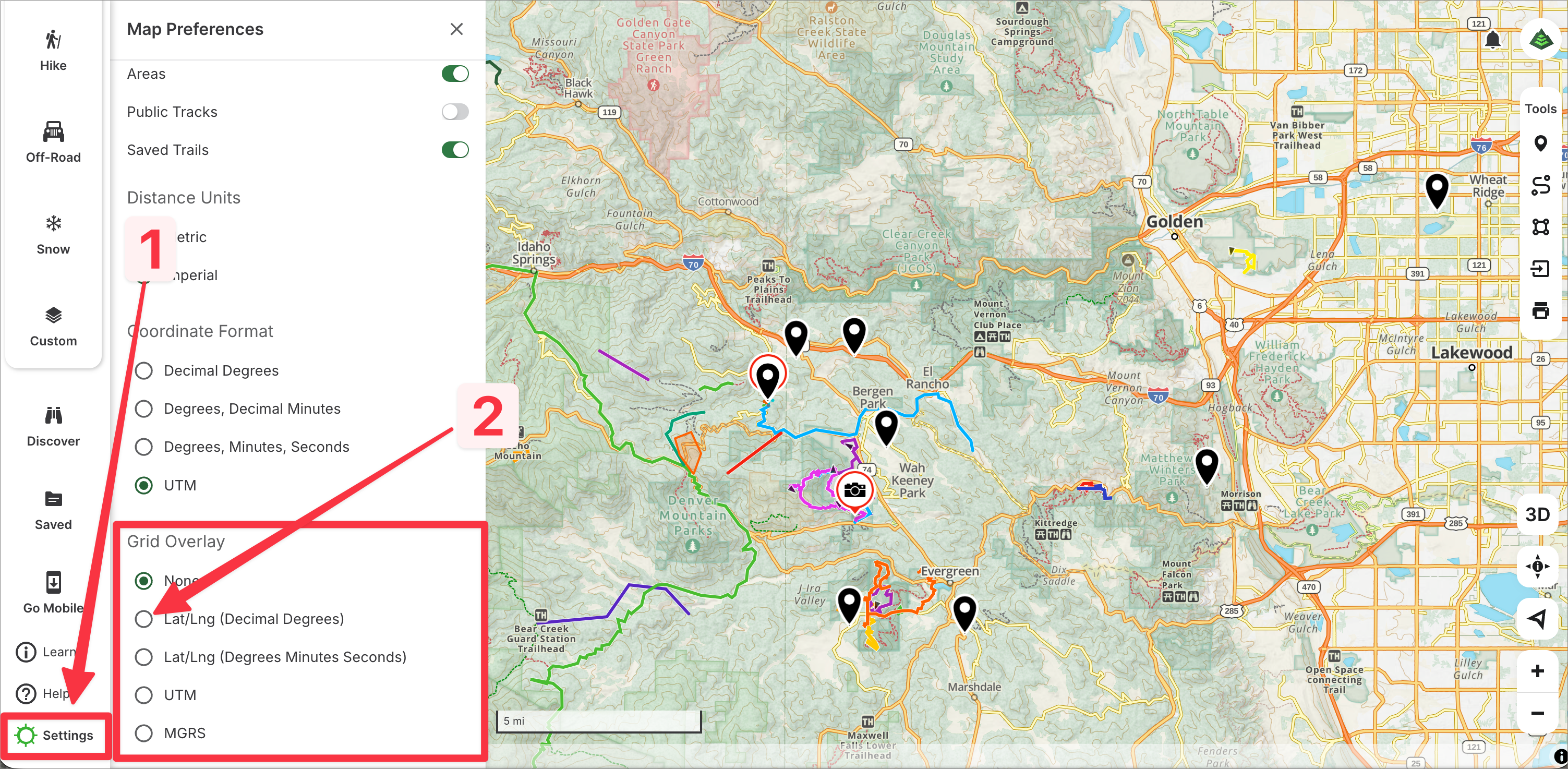Click the print map icon
This screenshot has width=1568, height=769.
pyautogui.click(x=1540, y=310)
